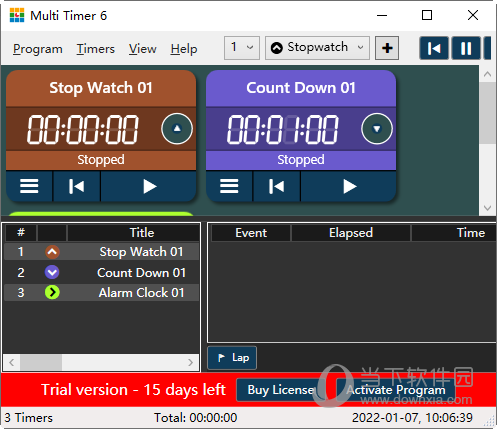The height and width of the screenshot is (429, 497).
Task: Click the Stopped status on Stop Watch 01
Action: coord(101,160)
